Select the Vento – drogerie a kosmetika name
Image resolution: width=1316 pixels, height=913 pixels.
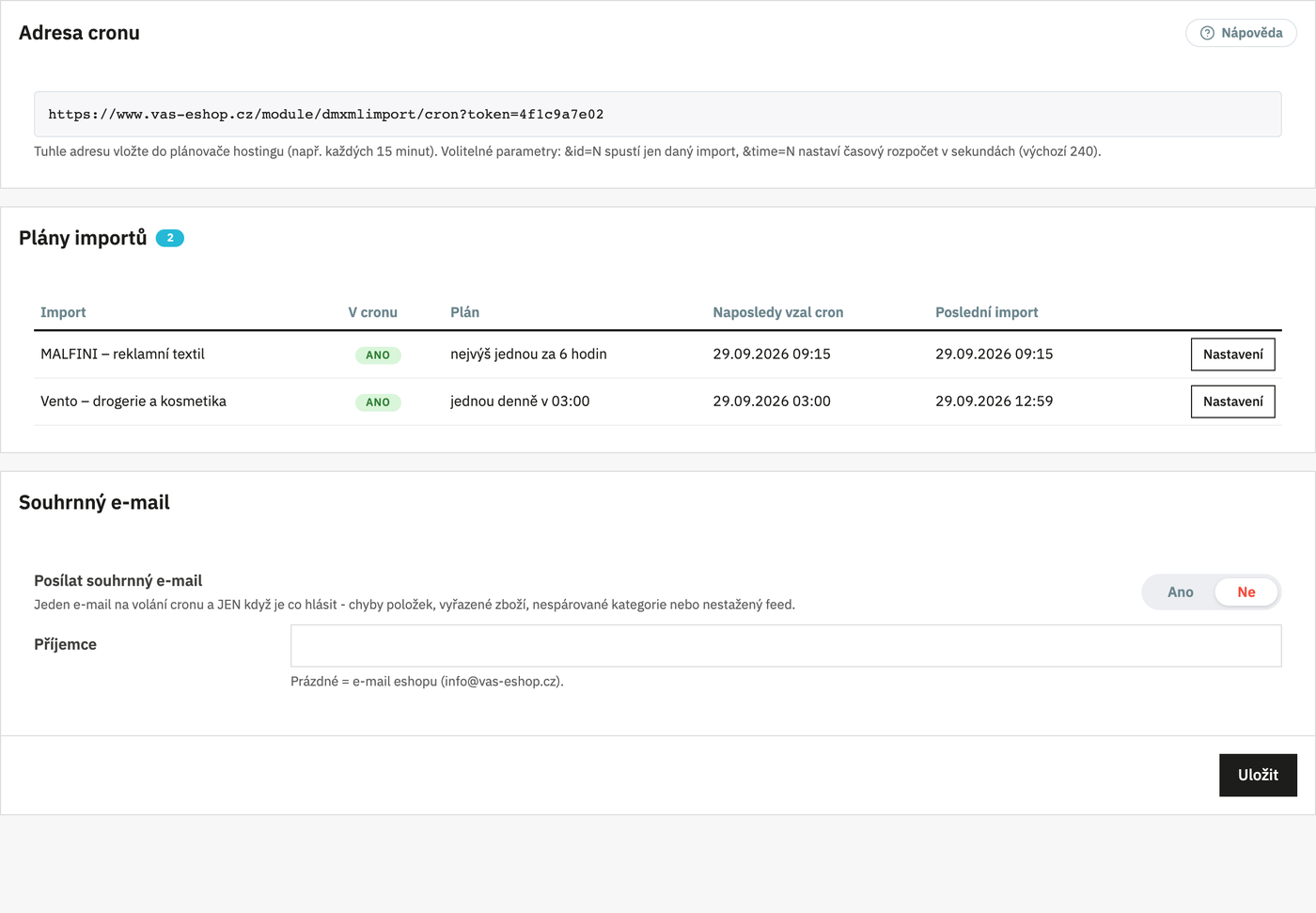click(x=133, y=401)
